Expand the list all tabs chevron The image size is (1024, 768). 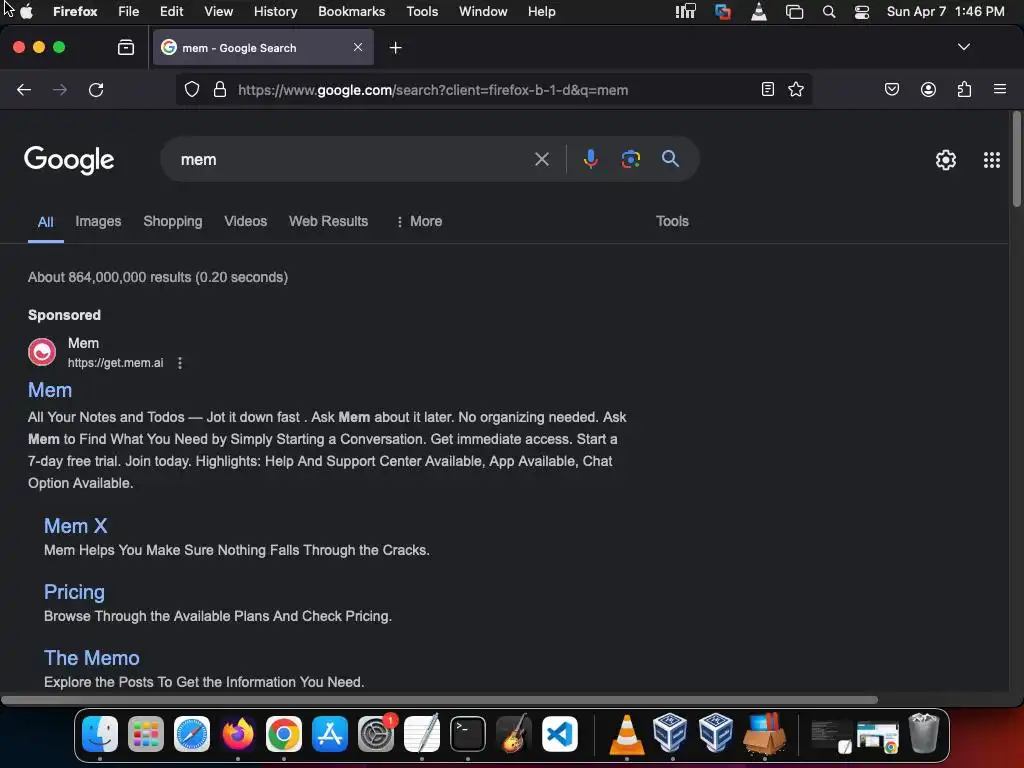click(x=963, y=47)
